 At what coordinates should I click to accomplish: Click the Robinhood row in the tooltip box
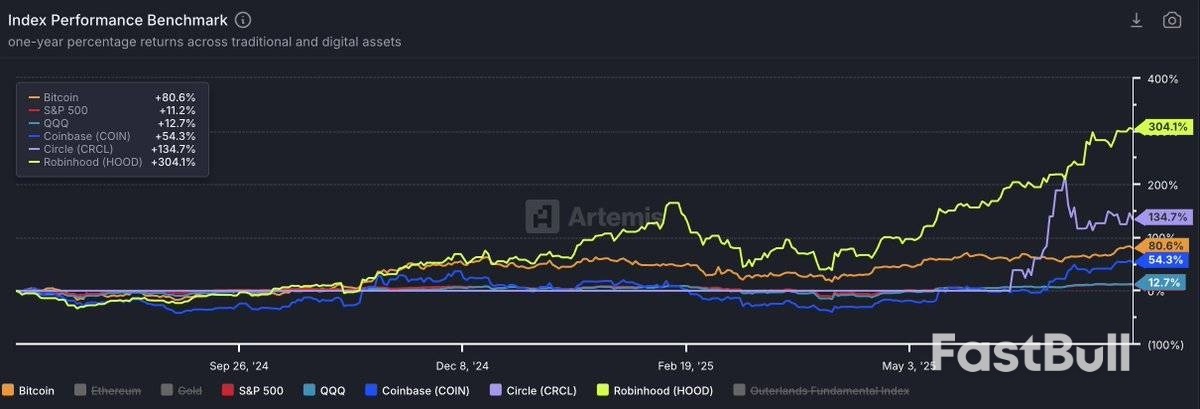click(x=111, y=162)
